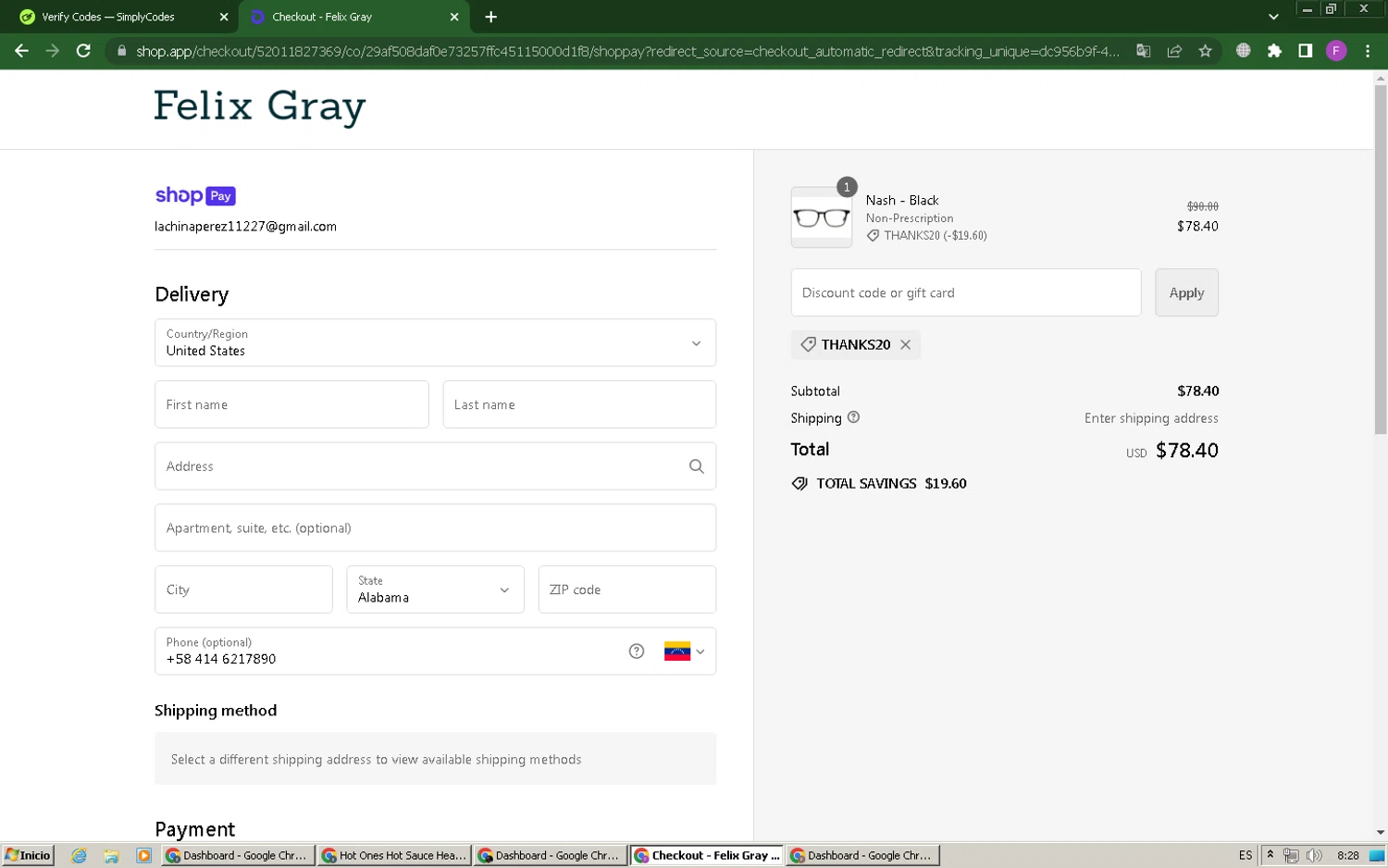This screenshot has height=868, width=1388.
Task: Click the volume speaker tray icon
Action: click(x=1314, y=855)
